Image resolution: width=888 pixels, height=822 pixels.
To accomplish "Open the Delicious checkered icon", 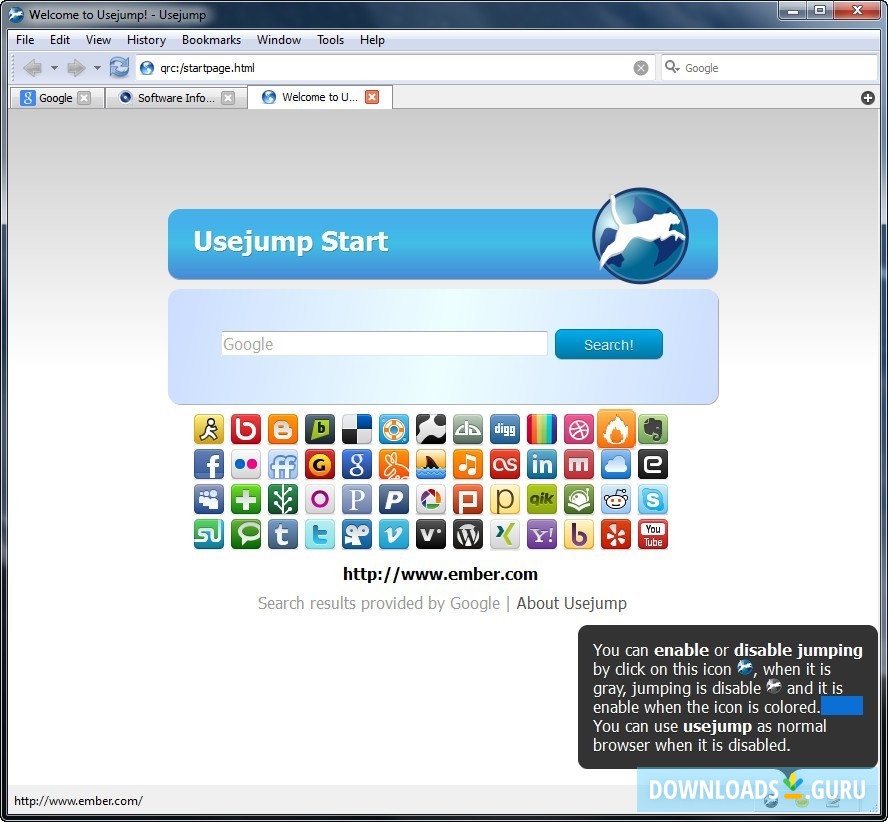I will click(357, 429).
